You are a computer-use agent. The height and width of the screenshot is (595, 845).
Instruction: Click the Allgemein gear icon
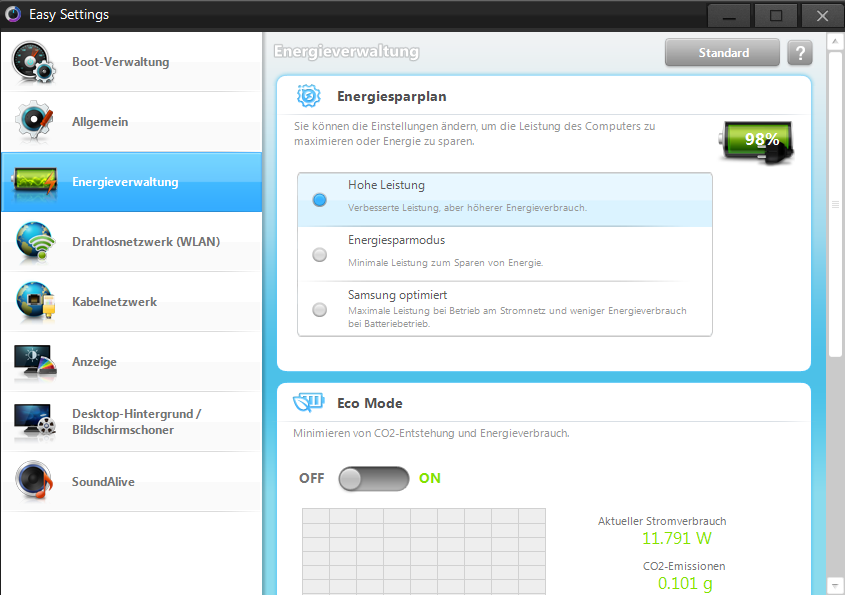[x=34, y=121]
